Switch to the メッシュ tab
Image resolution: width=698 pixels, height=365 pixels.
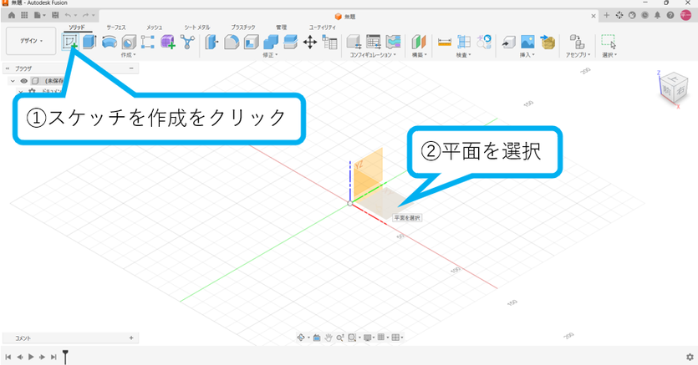pos(154,27)
